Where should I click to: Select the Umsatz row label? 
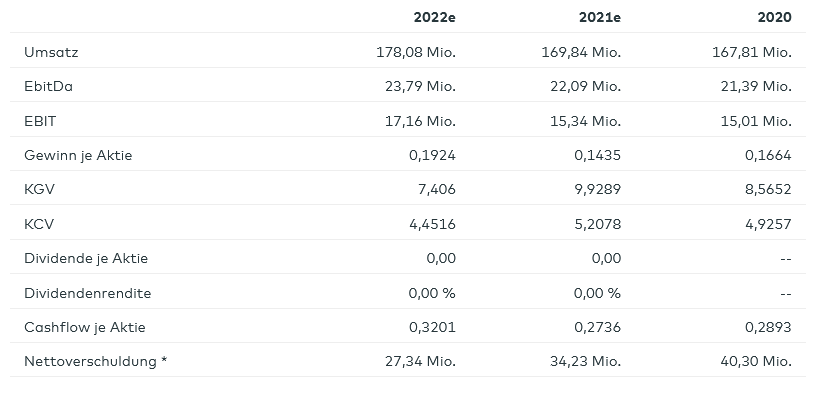51,52
